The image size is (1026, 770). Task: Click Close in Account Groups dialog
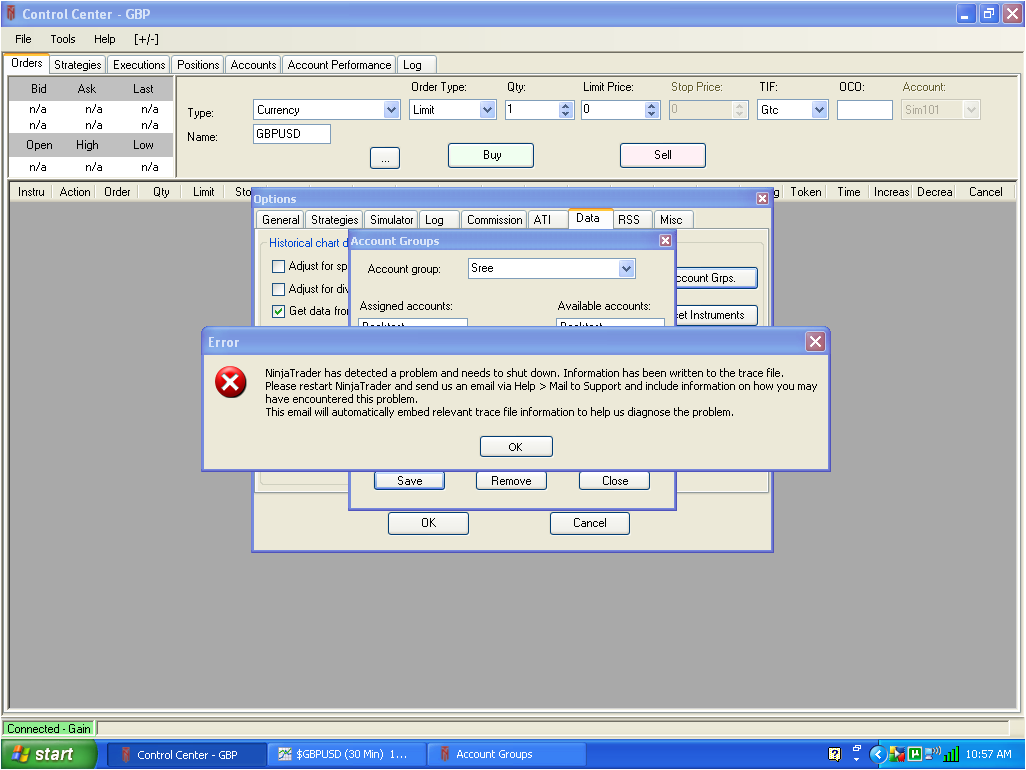pos(615,481)
